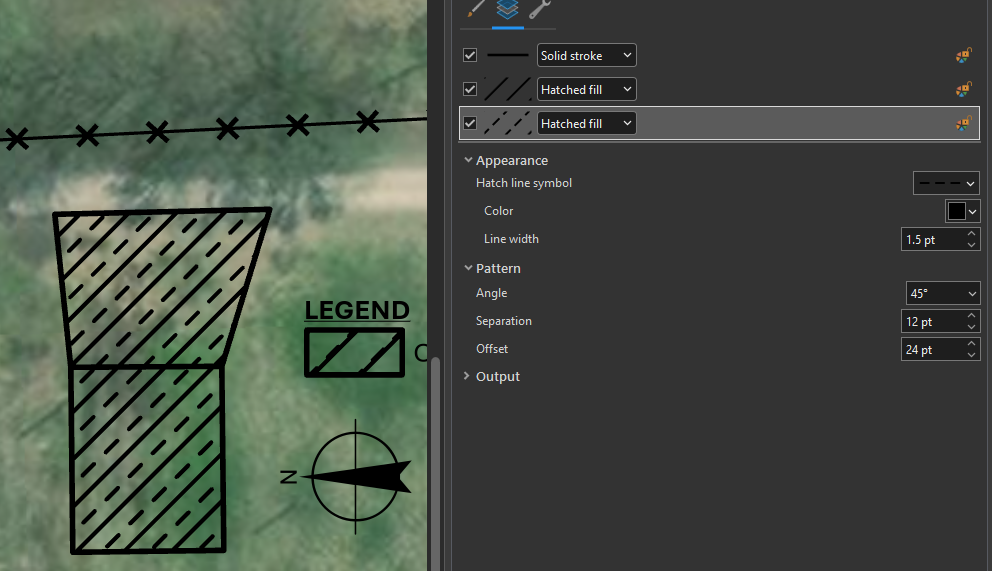The height and width of the screenshot is (571, 992).
Task: Open the solid-line Hatched fill layer type dropdown
Action: click(586, 89)
